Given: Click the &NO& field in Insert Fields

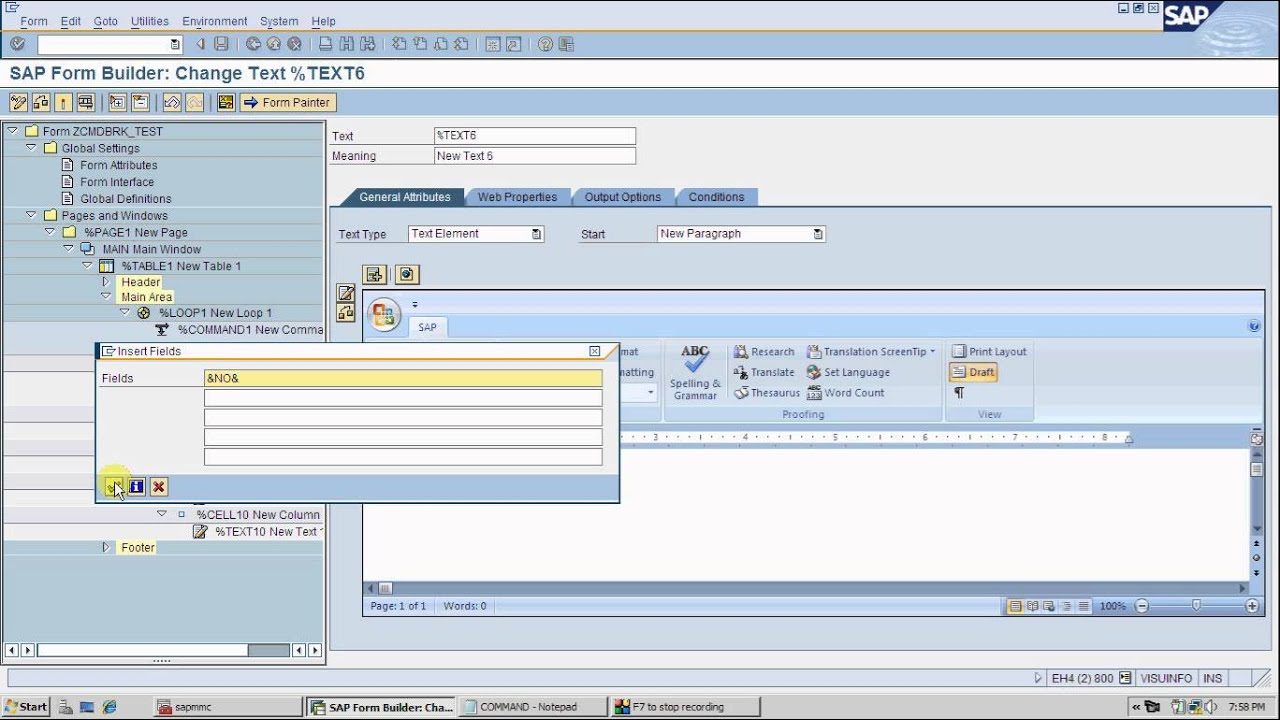Looking at the screenshot, I should tap(403, 378).
